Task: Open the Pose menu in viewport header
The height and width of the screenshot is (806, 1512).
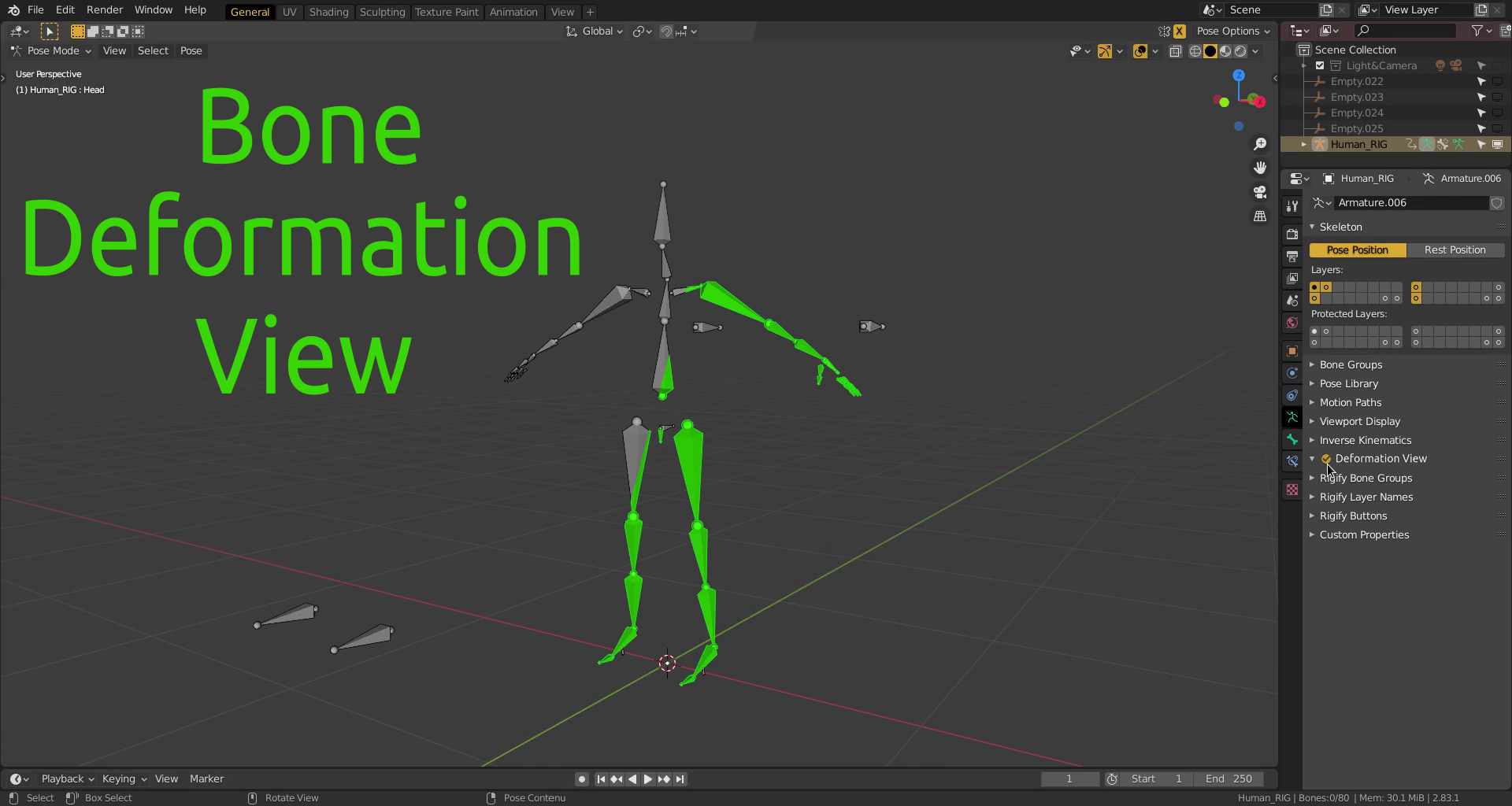Action: (191, 51)
